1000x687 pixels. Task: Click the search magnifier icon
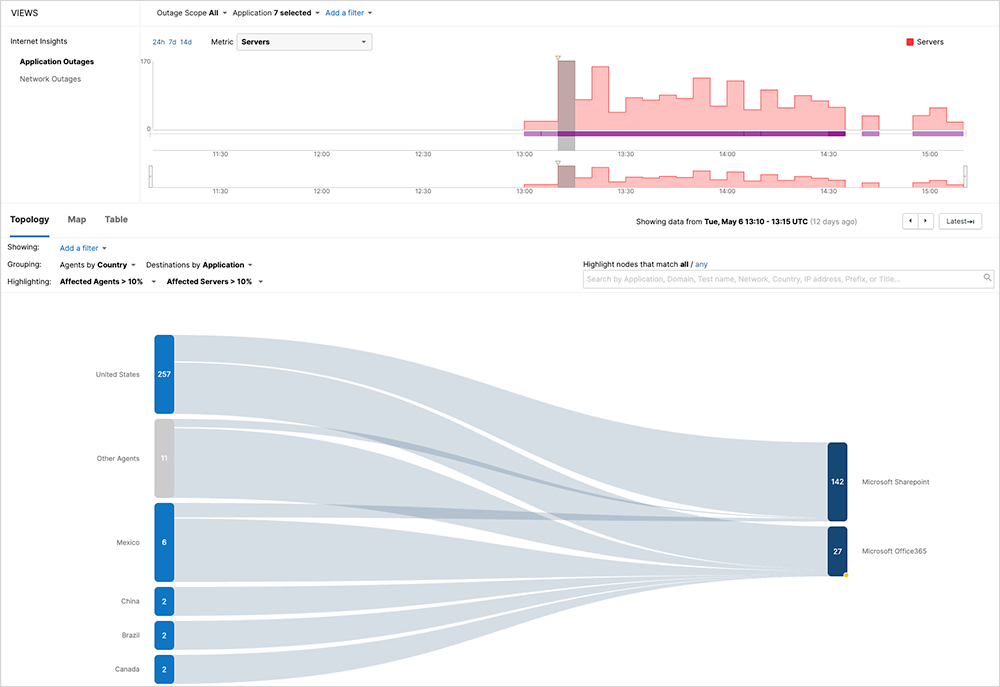tap(987, 279)
